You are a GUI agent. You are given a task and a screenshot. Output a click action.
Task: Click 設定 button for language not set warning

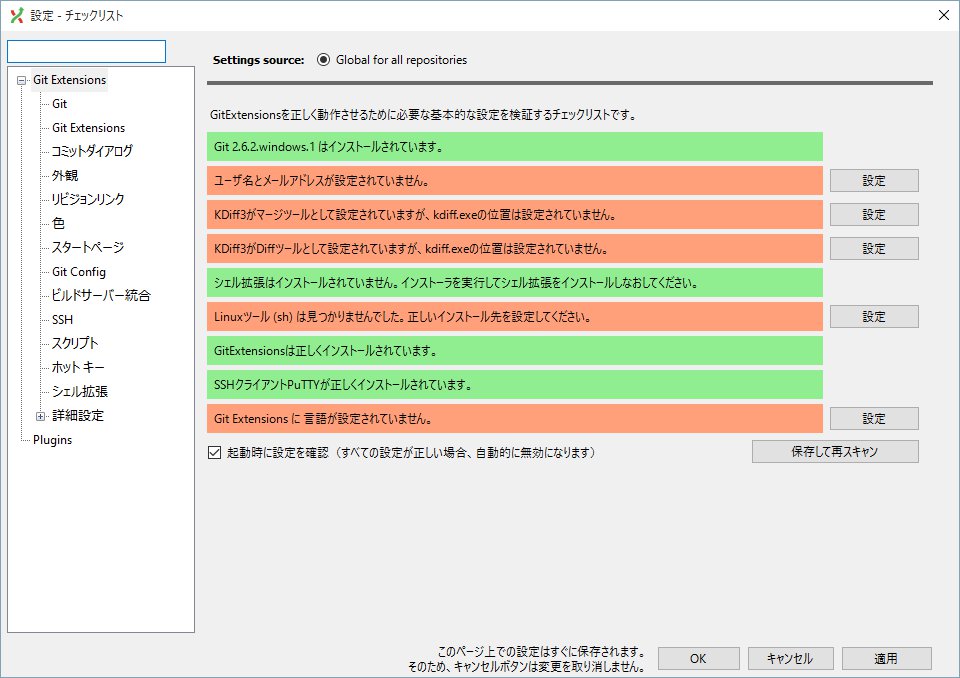pos(873,419)
